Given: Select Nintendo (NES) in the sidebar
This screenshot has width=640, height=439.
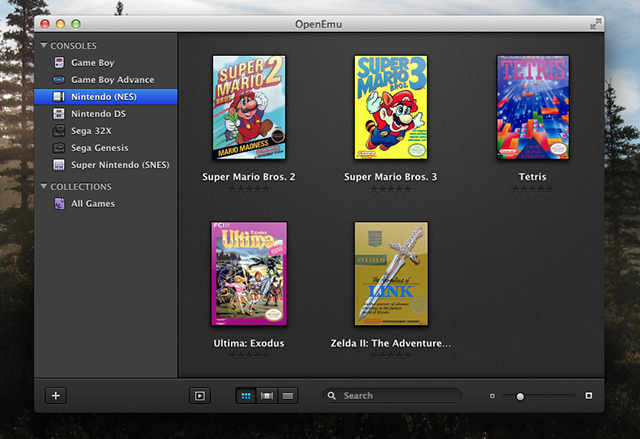Looking at the screenshot, I should tap(106, 97).
